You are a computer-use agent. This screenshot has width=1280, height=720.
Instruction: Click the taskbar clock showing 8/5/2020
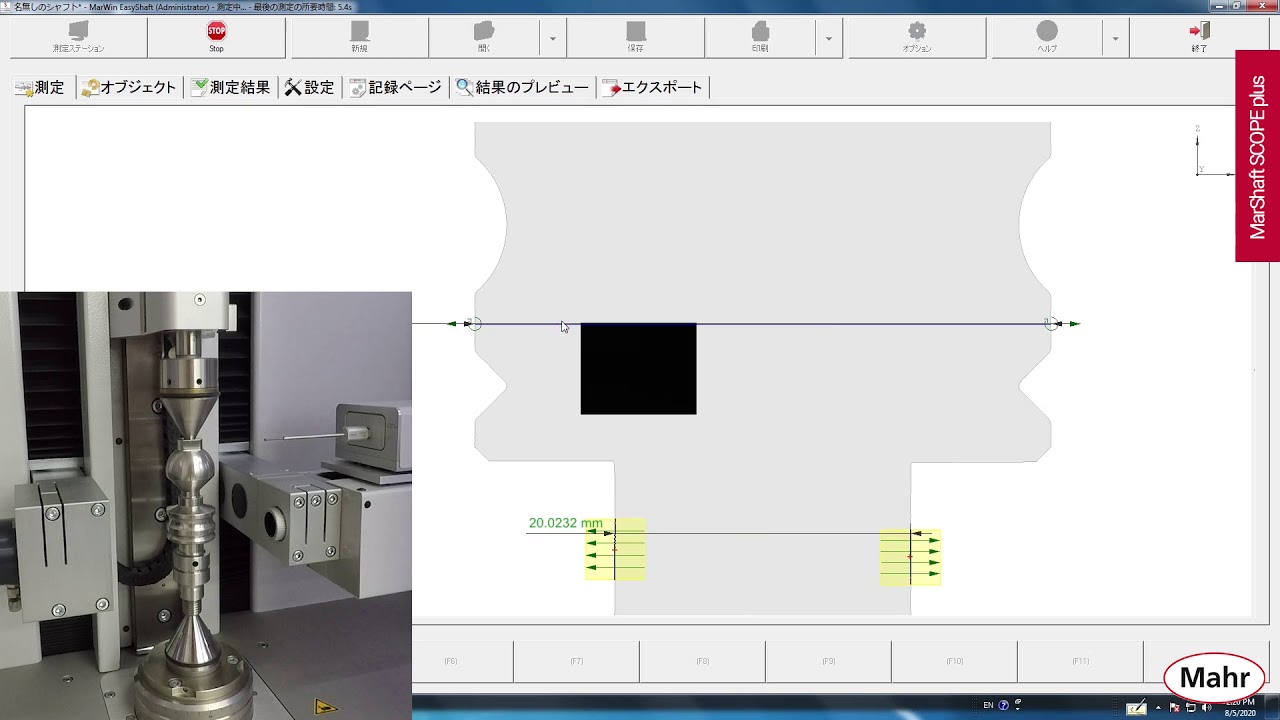[x=1239, y=708]
